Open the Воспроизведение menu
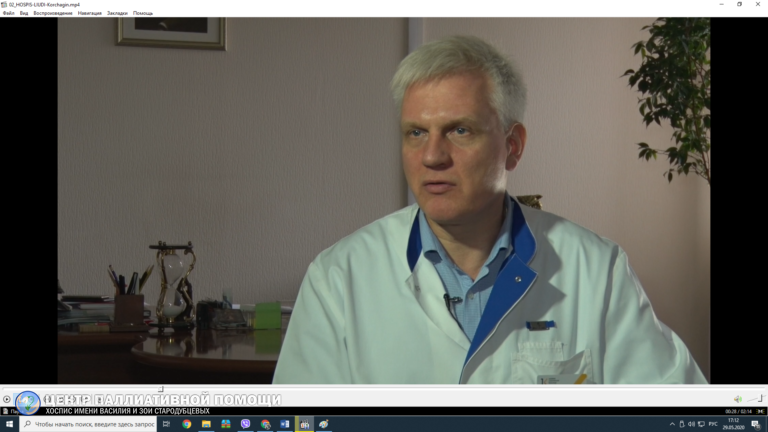The height and width of the screenshot is (432, 768). coord(53,13)
